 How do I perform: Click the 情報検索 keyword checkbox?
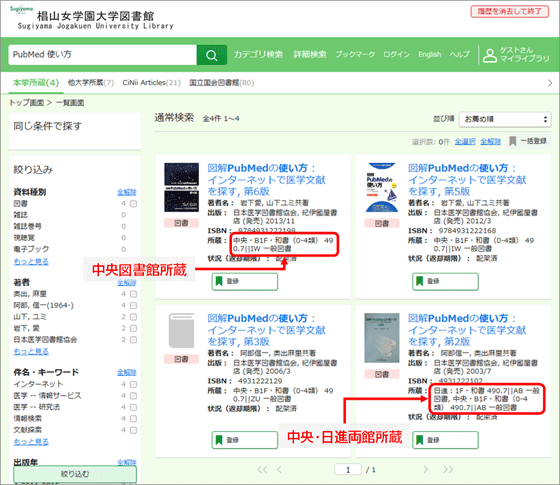point(134,419)
